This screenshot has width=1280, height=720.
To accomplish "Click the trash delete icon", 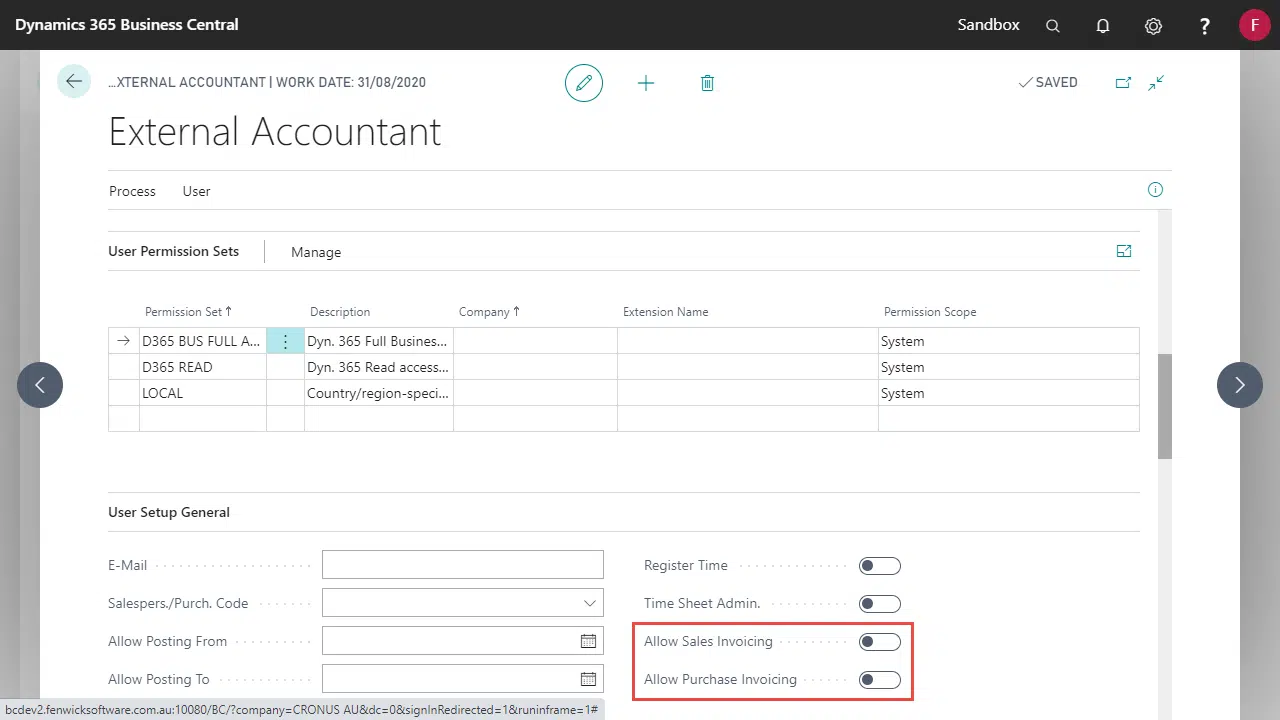I will (707, 83).
